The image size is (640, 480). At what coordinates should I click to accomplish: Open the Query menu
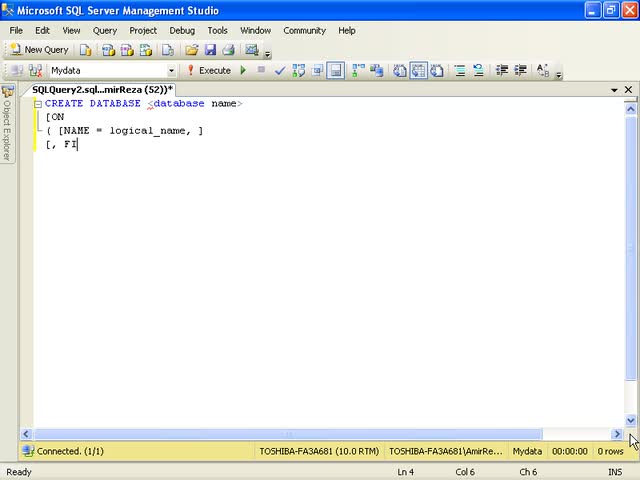tap(105, 31)
